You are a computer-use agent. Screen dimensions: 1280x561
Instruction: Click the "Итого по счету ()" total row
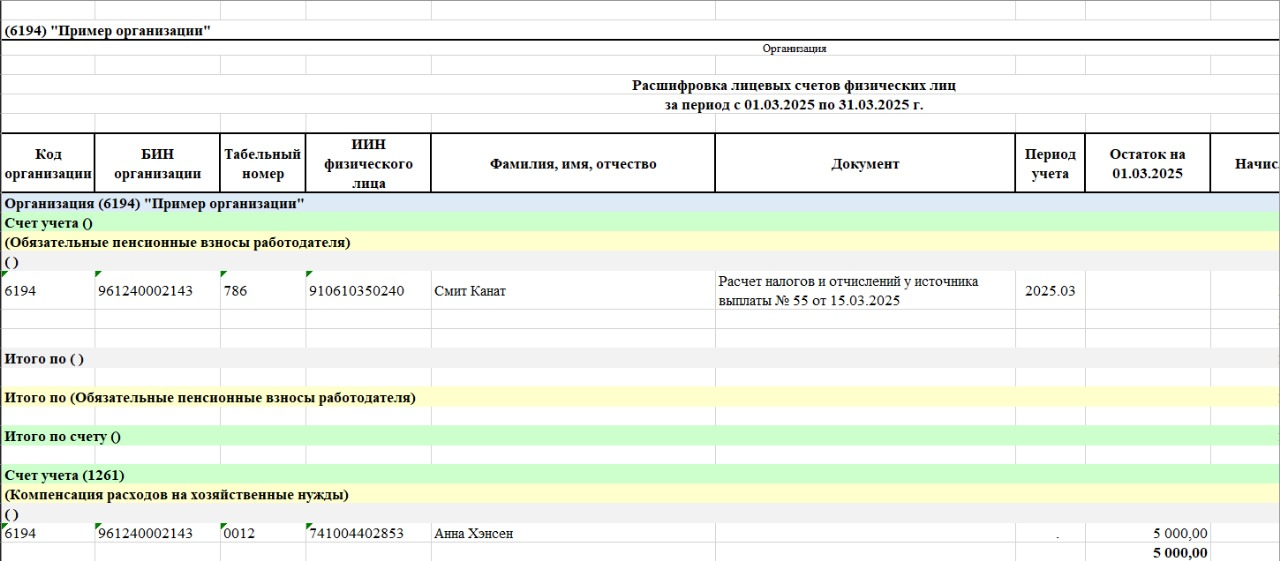(x=63, y=436)
